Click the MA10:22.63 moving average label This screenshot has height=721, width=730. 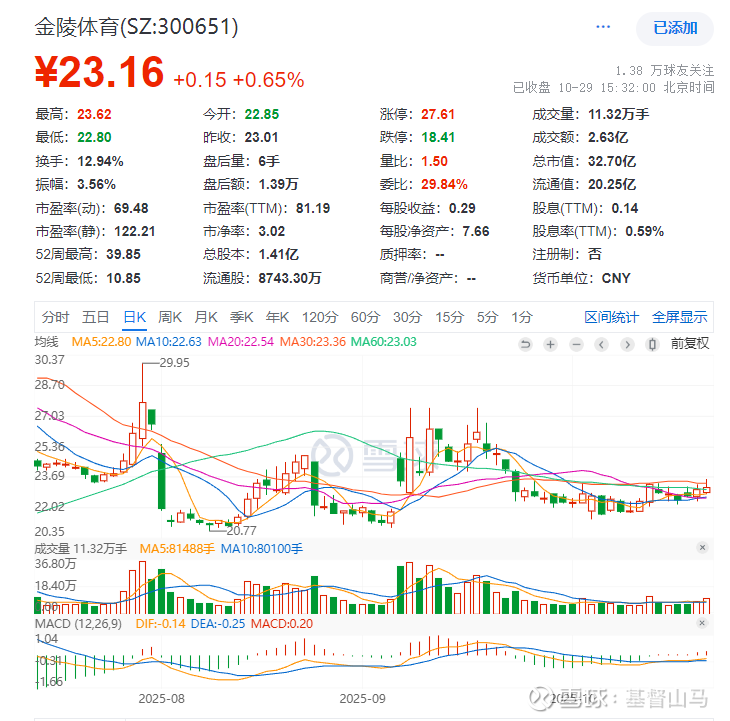click(x=169, y=342)
